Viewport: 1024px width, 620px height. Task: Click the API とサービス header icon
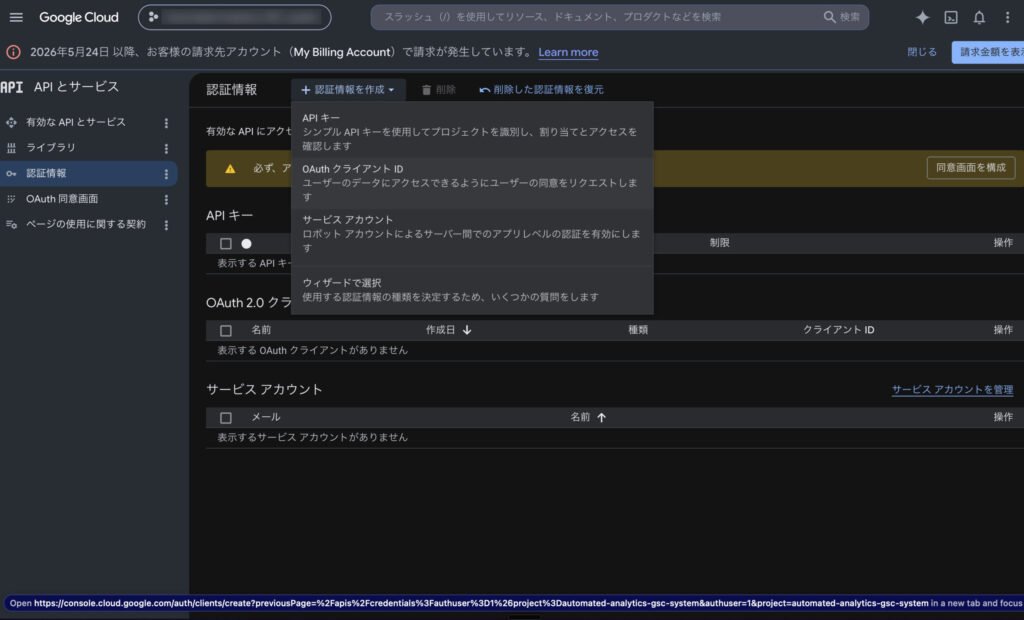click(12, 87)
